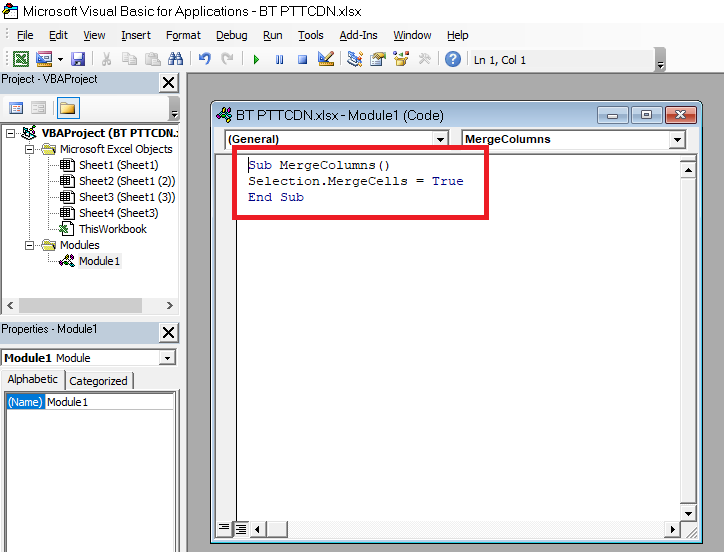
Task: Open the Edit menu
Action: click(x=58, y=35)
